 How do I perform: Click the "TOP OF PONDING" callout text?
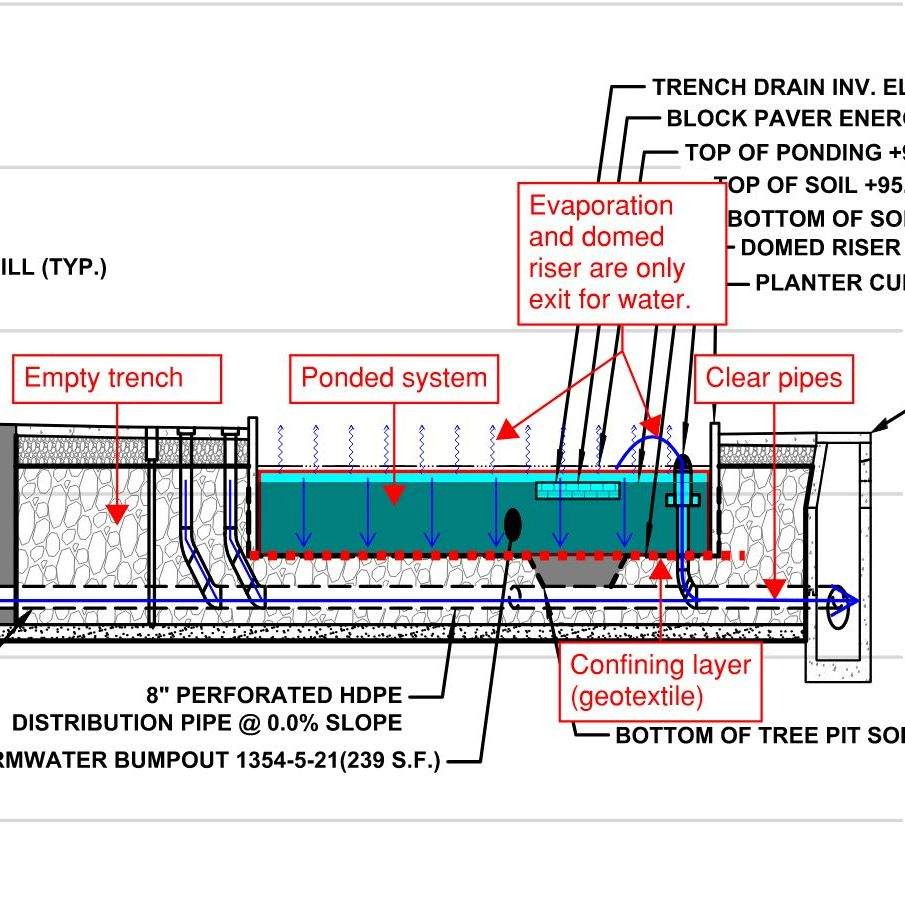click(794, 153)
